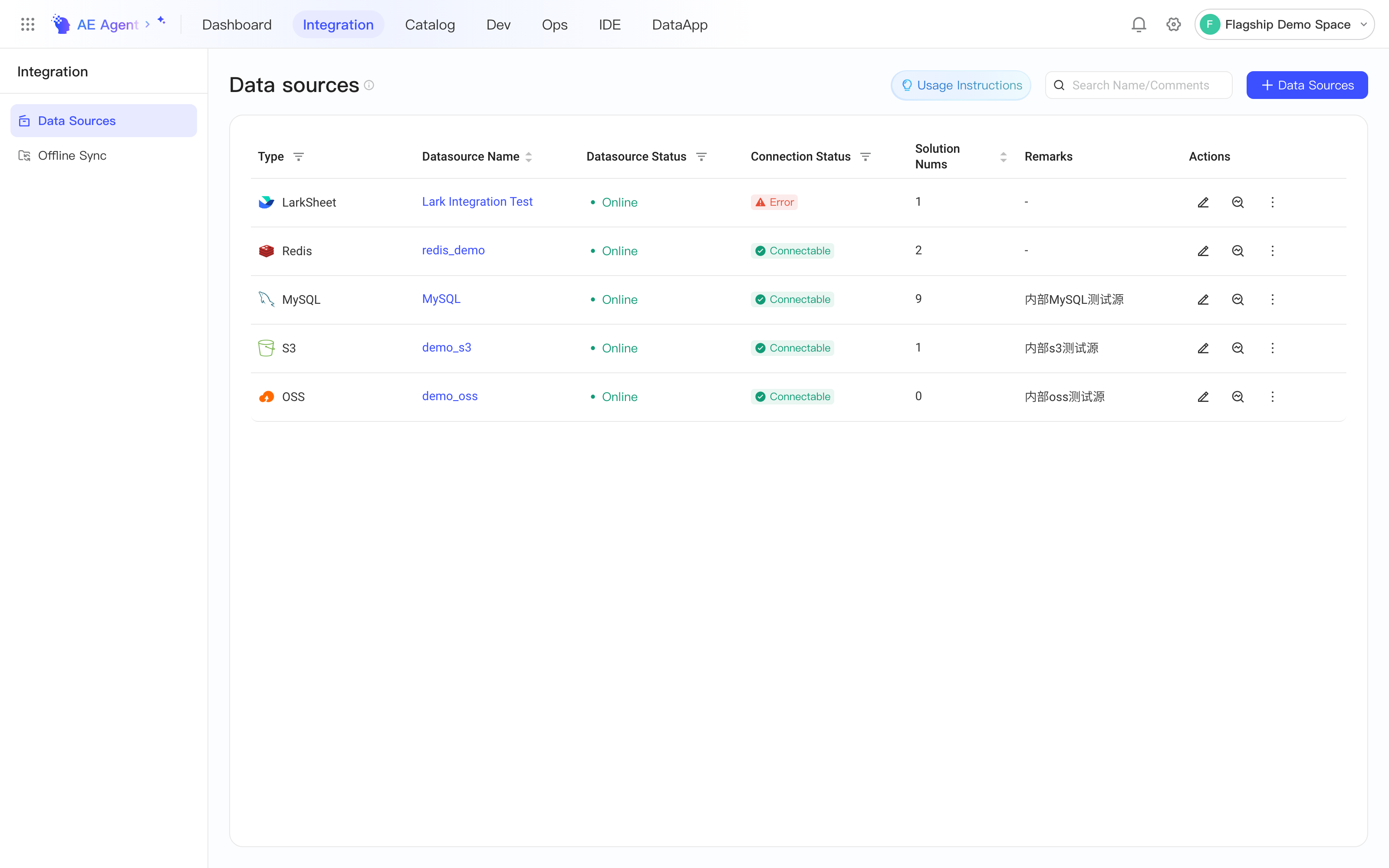Open the notifications bell
The image size is (1389, 868).
pyautogui.click(x=1139, y=24)
